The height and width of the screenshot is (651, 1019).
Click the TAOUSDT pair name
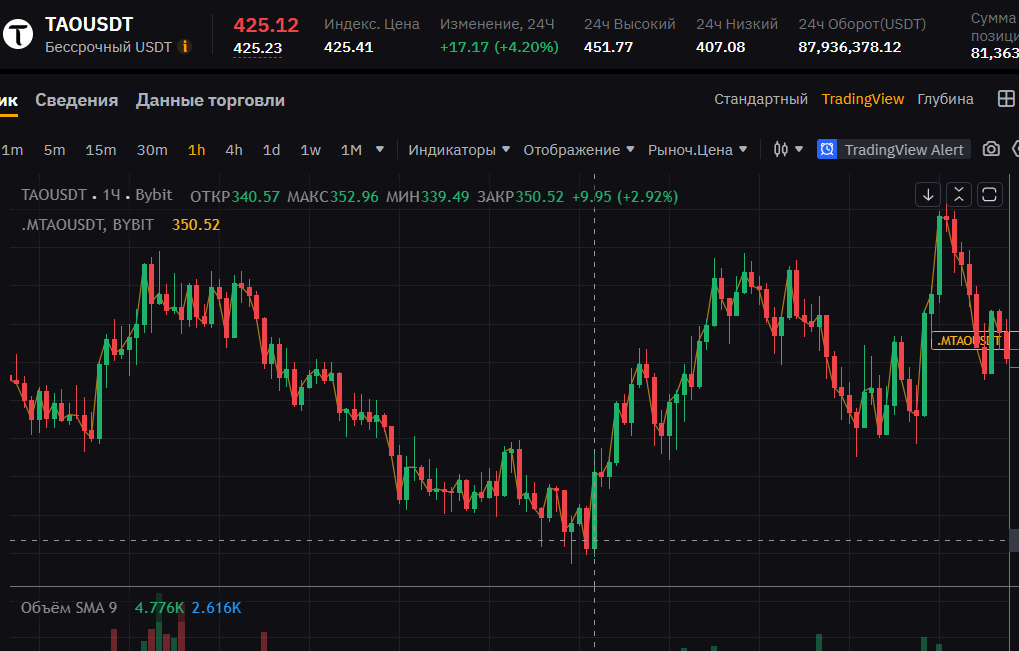[x=89, y=25]
